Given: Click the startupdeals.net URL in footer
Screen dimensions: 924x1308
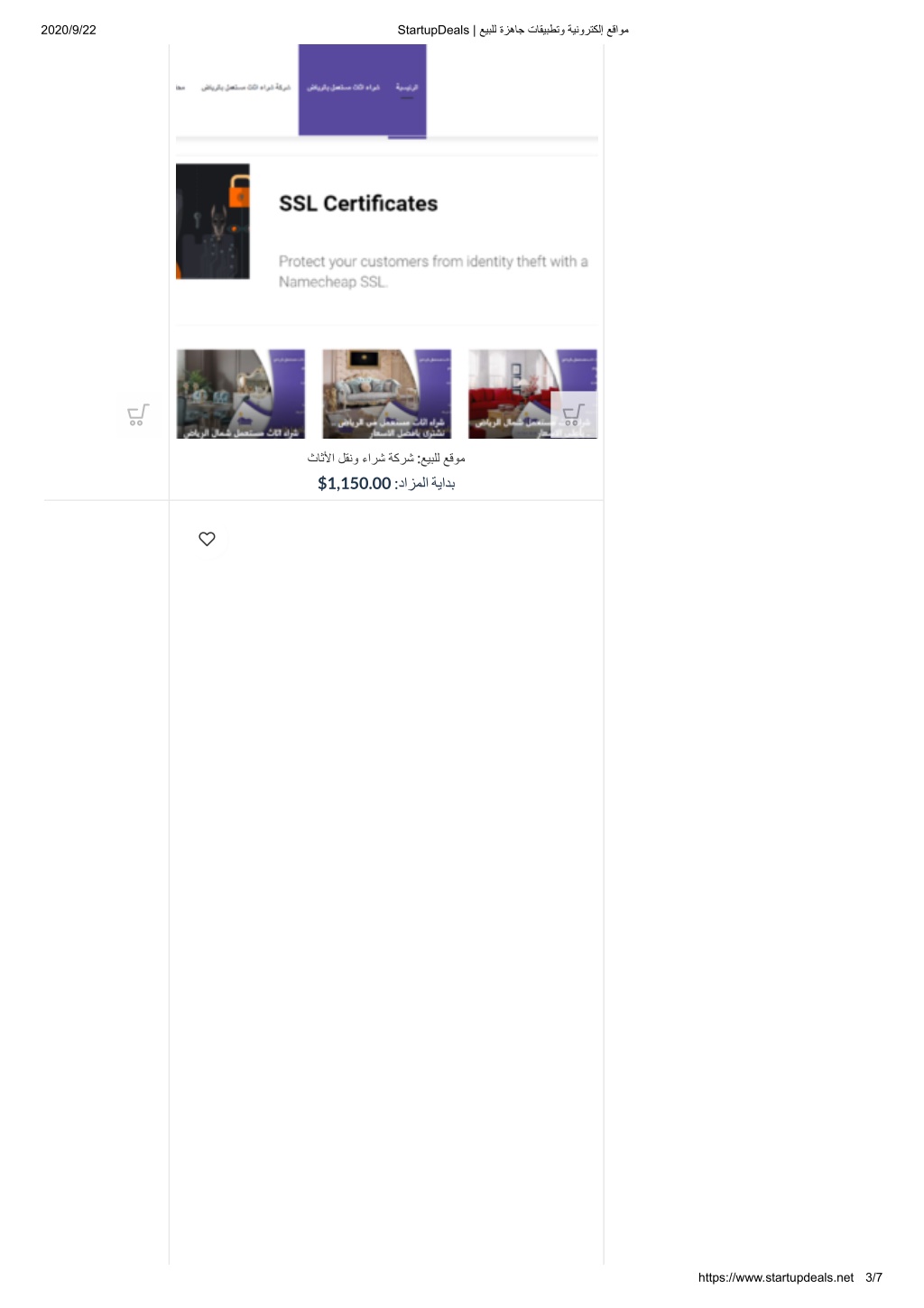Looking at the screenshot, I should (776, 1277).
